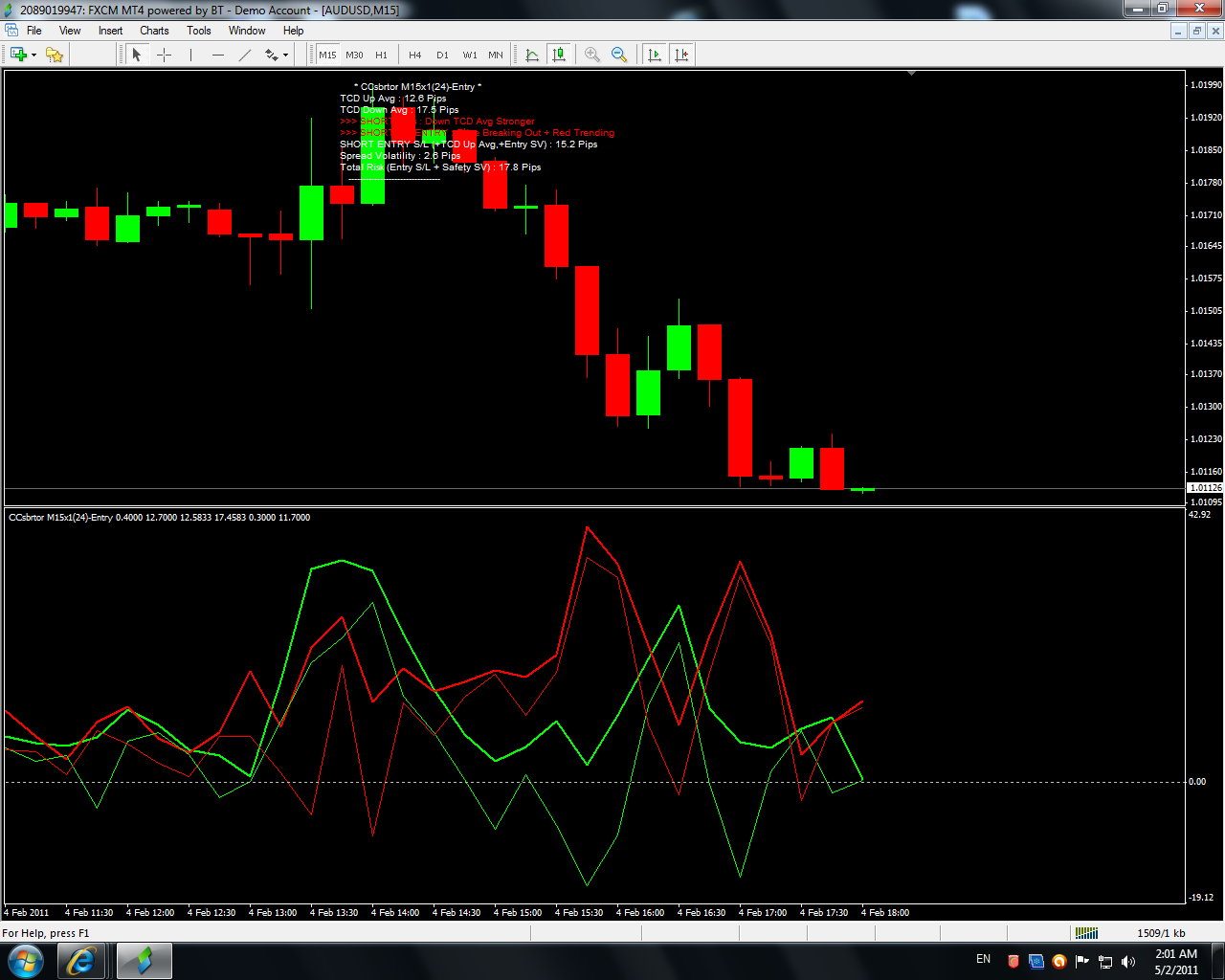Select the trendline drawing tool
1225x980 pixels.
245,55
